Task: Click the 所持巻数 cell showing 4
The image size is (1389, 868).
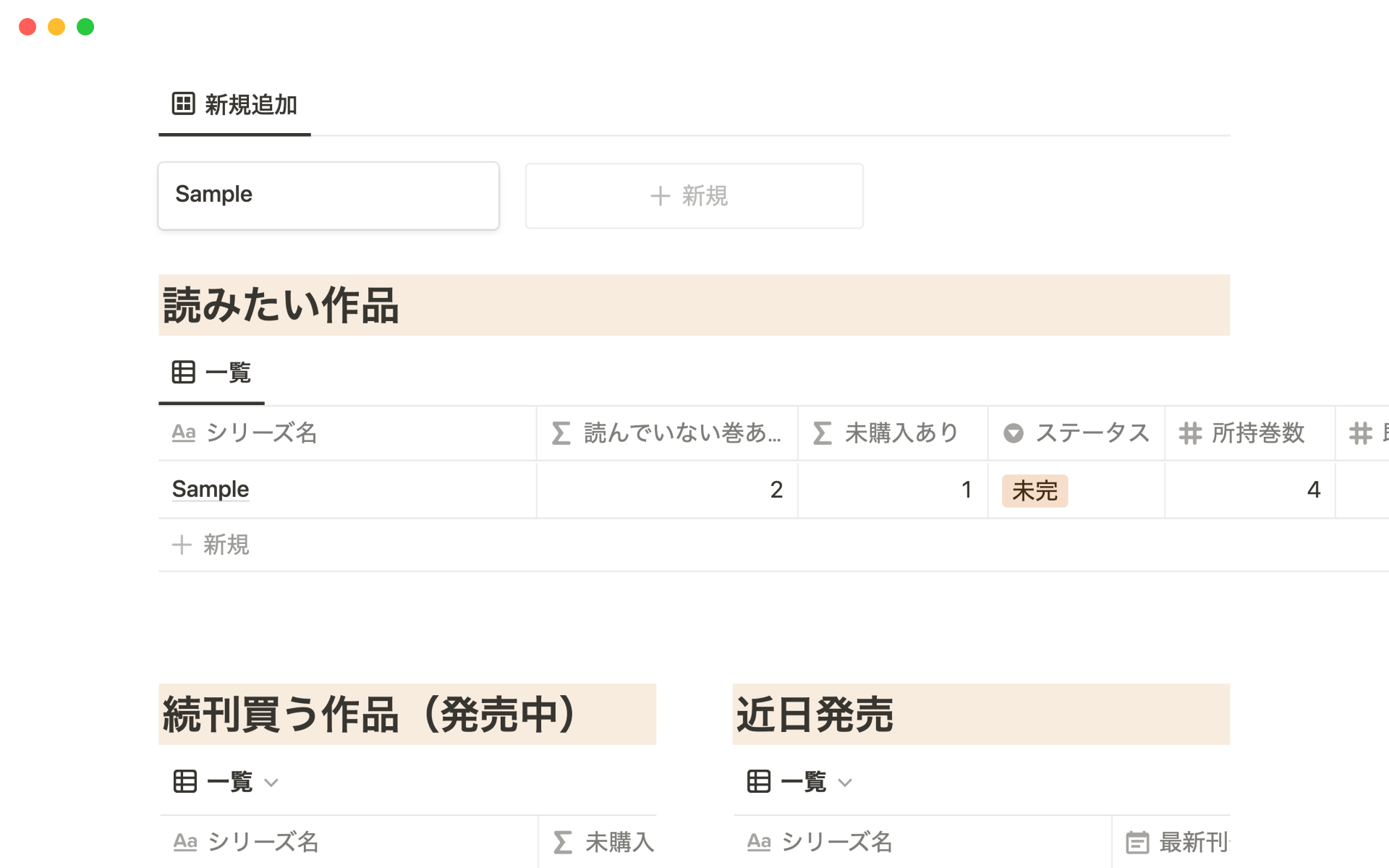Action: [x=1249, y=490]
